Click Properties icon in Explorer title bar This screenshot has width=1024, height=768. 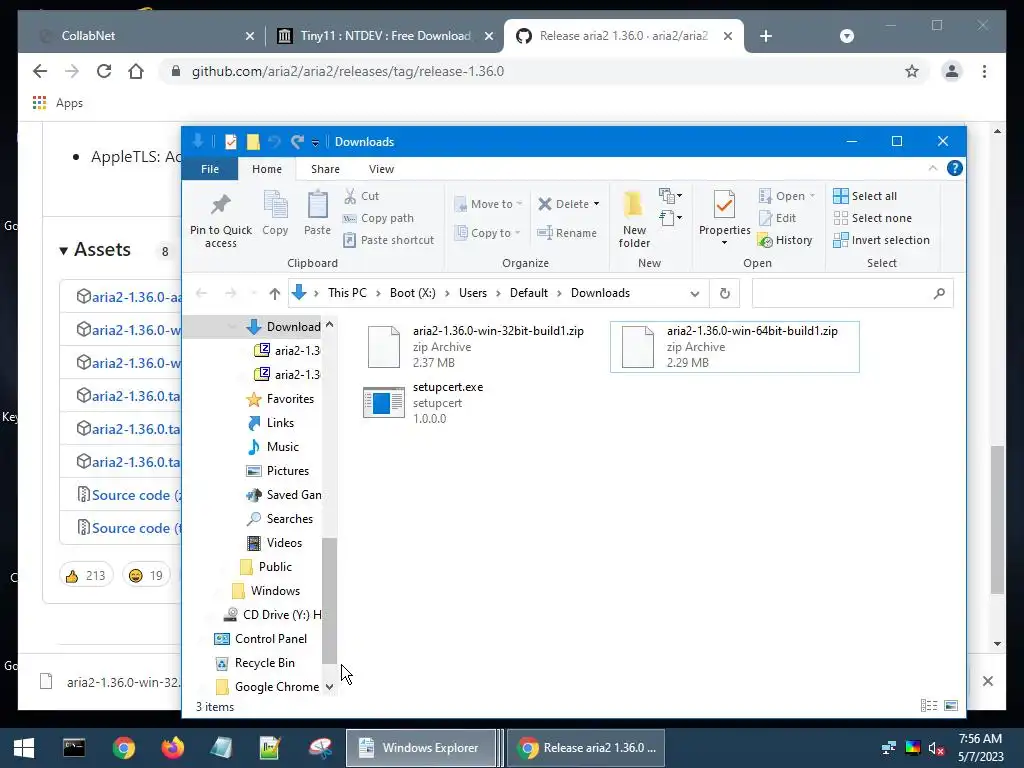click(231, 142)
